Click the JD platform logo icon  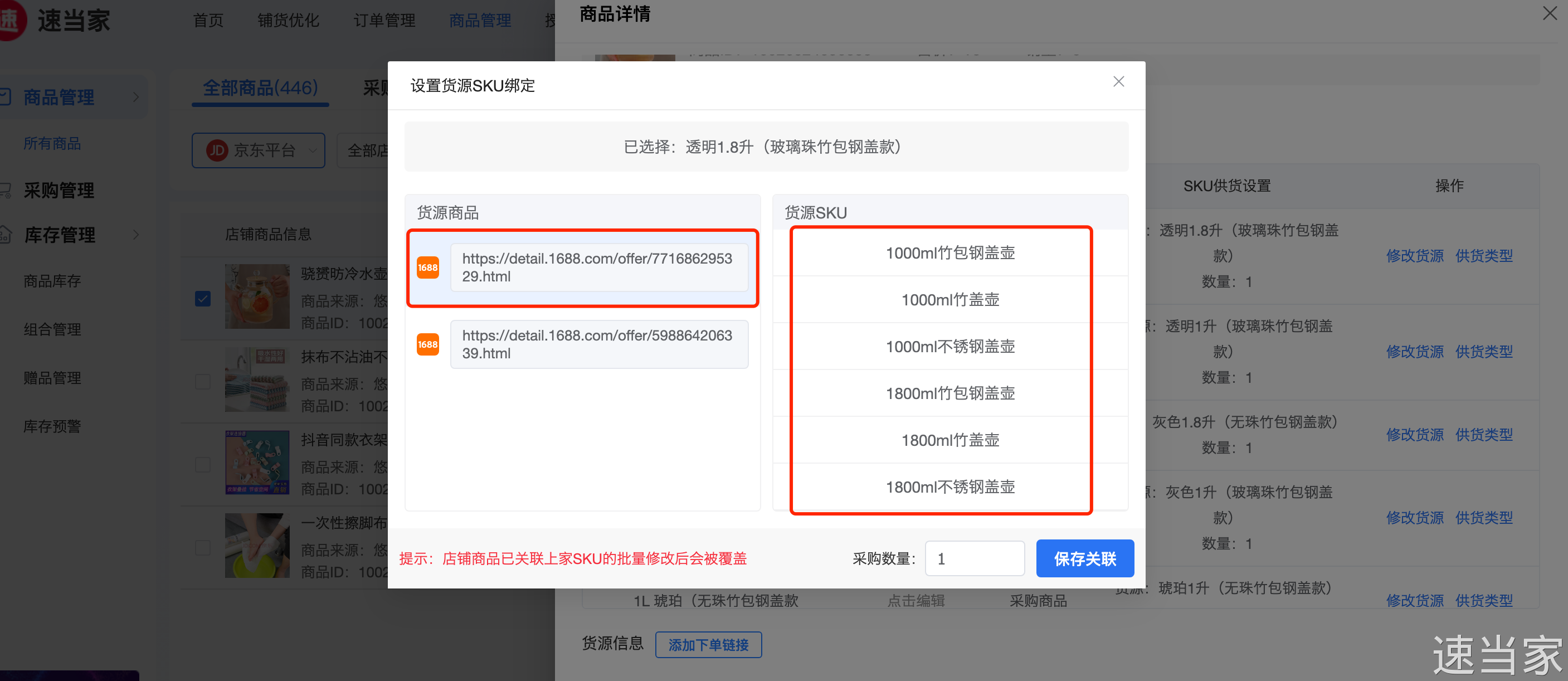pyautogui.click(x=217, y=150)
